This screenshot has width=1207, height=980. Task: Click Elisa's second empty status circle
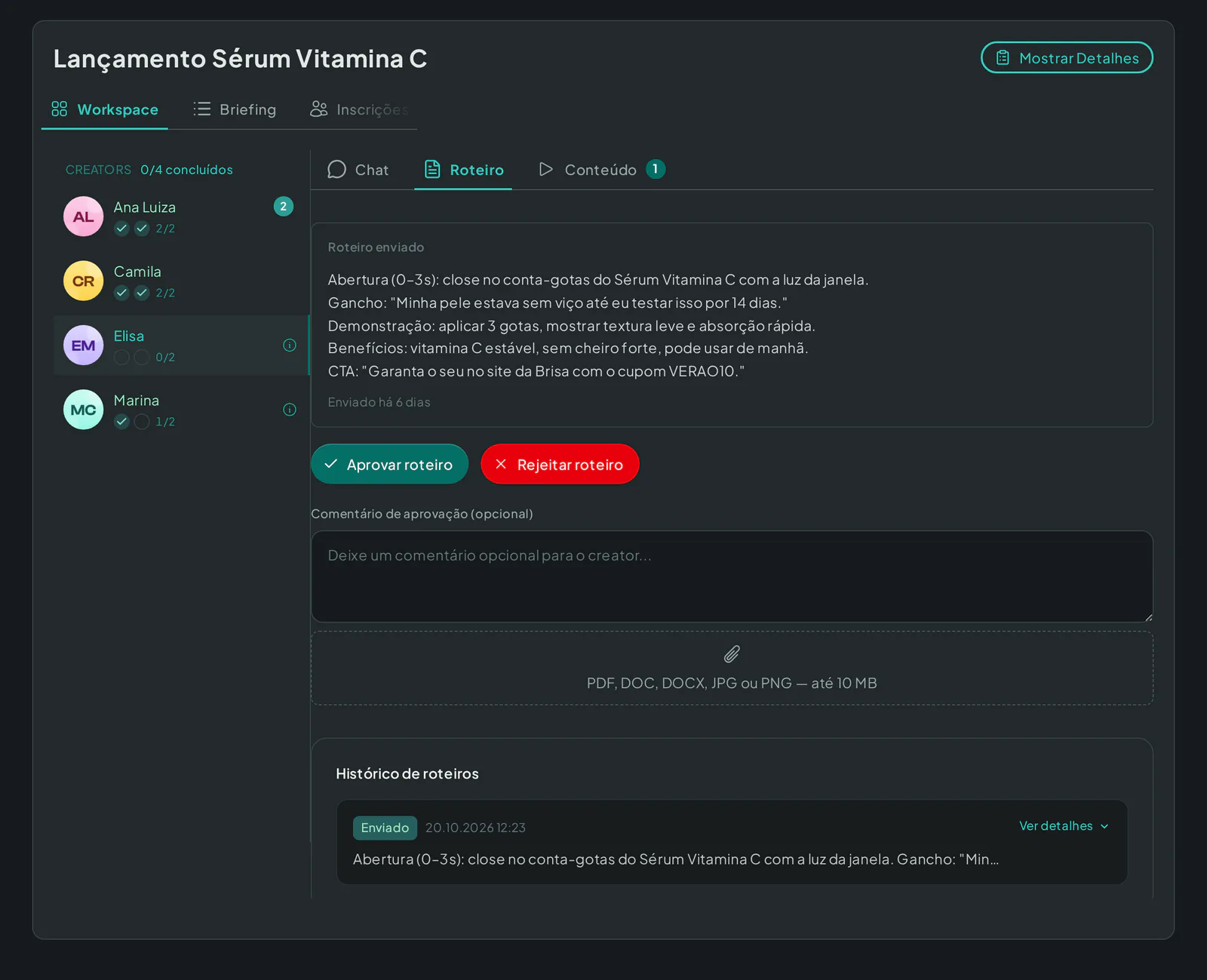142,358
